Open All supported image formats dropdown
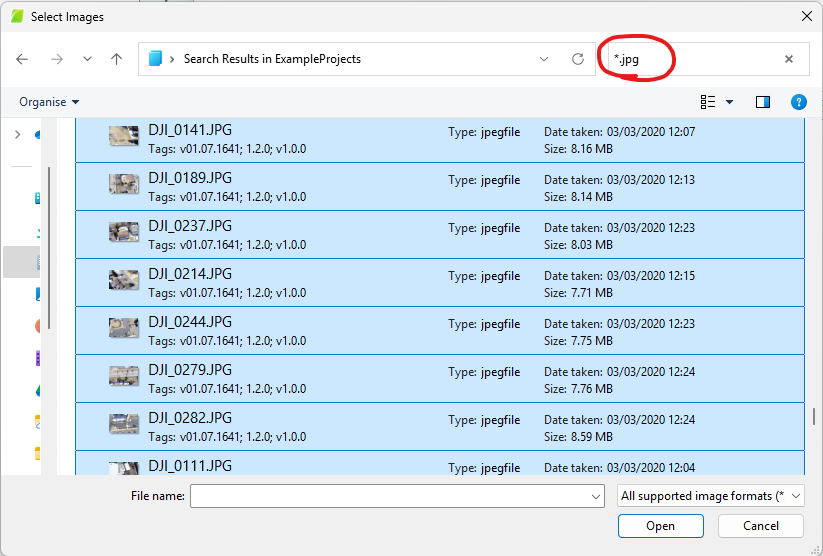This screenshot has height=556, width=823. (x=711, y=496)
